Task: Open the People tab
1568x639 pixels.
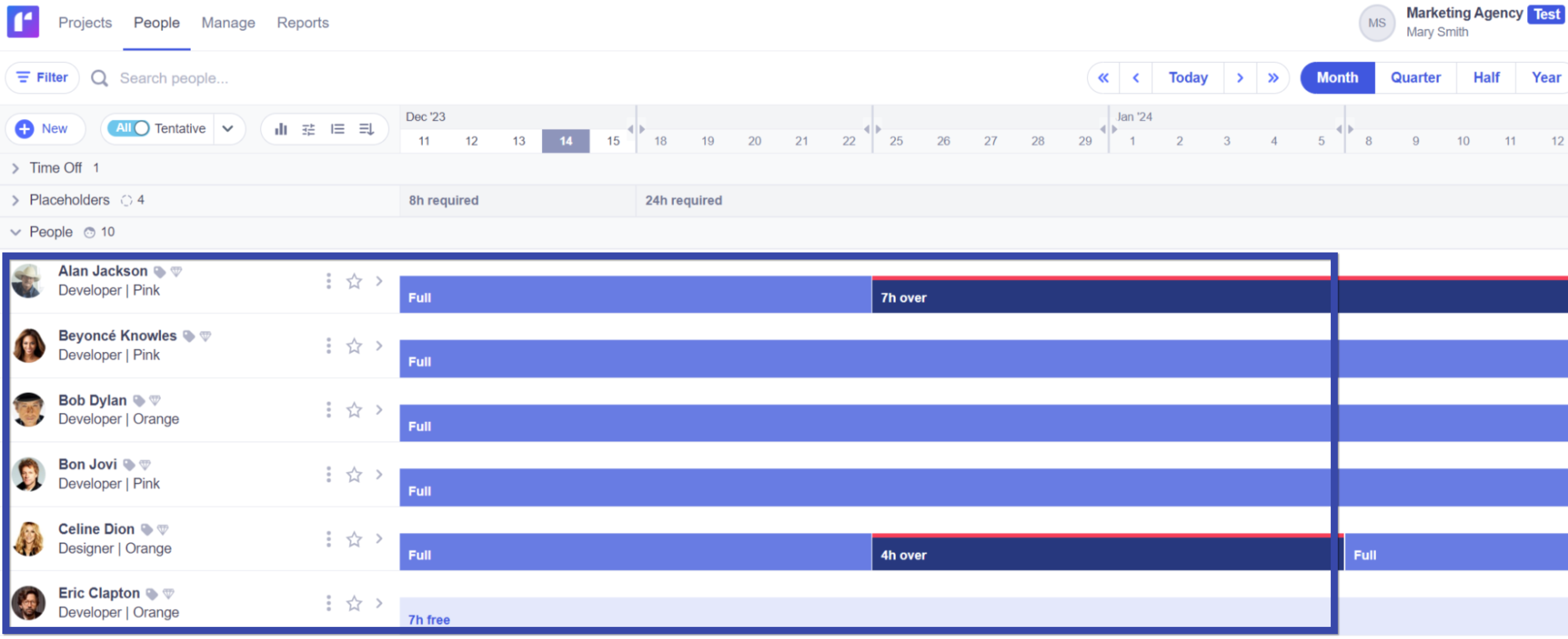Action: [x=156, y=22]
